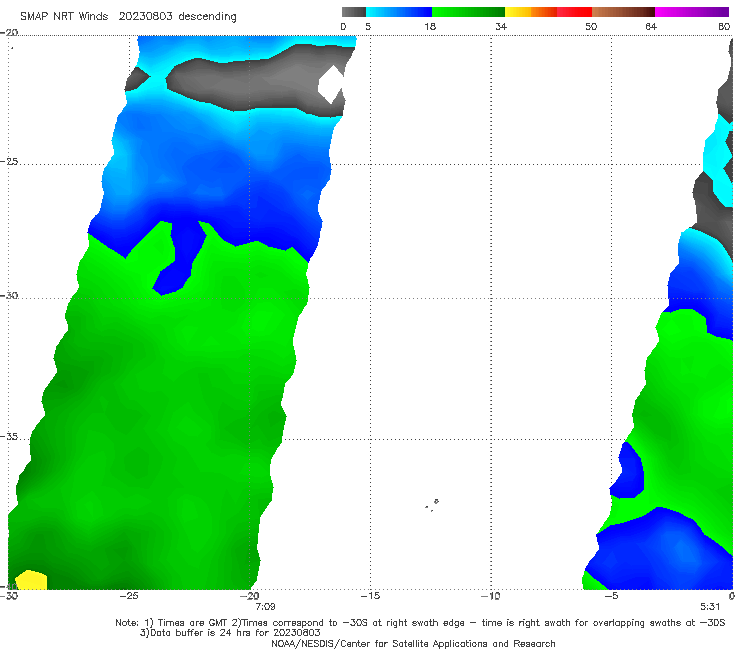Click the latitude axis label "-20" at top left
Image resolution: width=740 pixels, height=650 pixels.
pos(9,32)
